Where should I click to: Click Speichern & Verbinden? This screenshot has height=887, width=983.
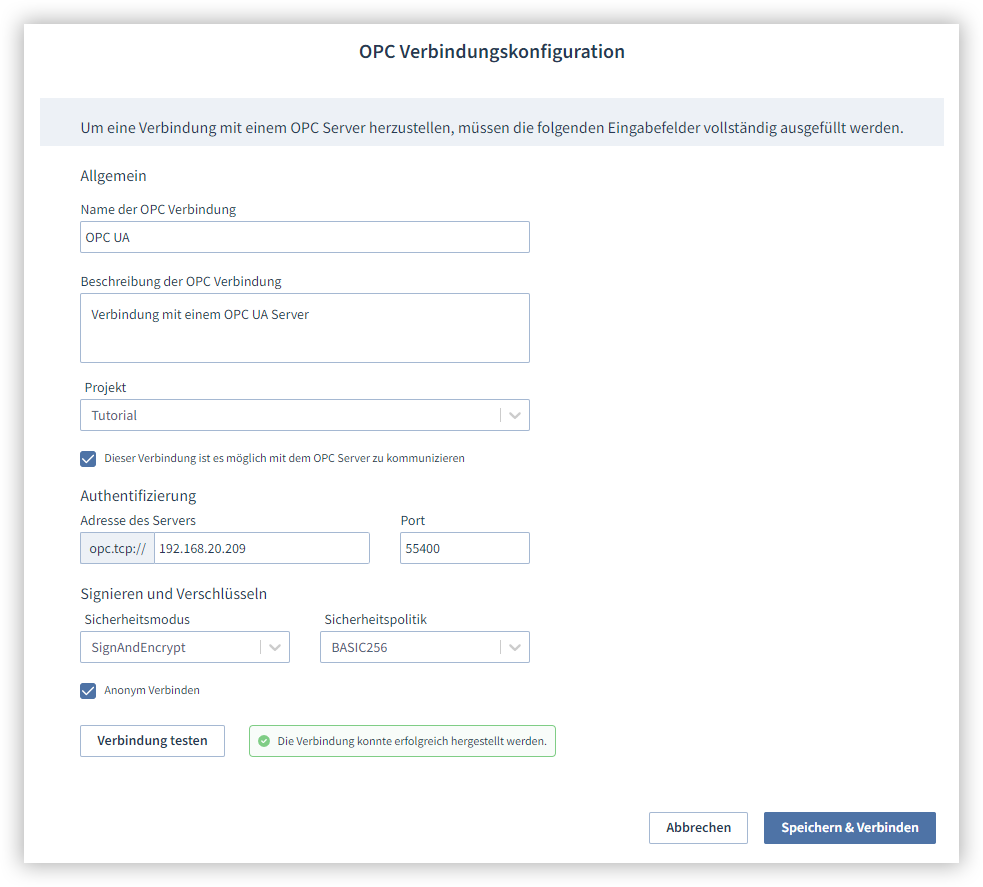(849, 827)
